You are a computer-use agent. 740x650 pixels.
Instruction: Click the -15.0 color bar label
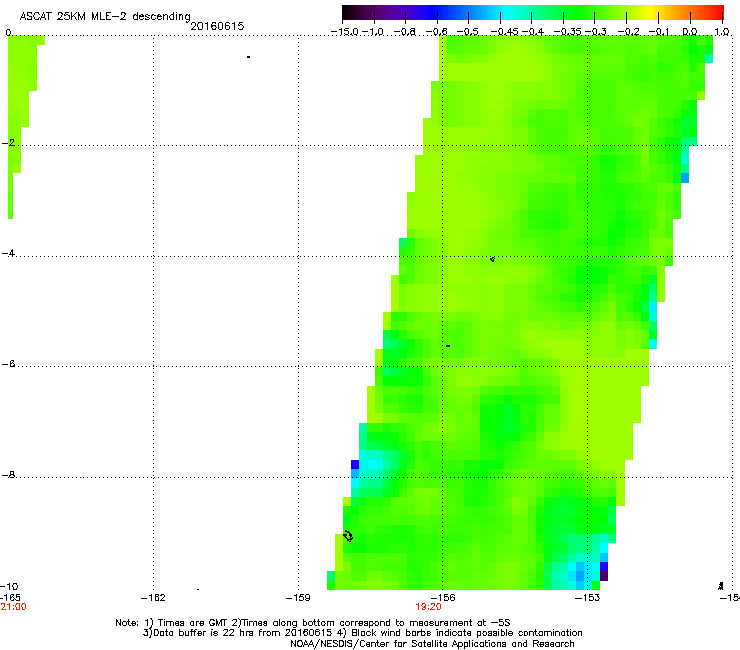(x=345, y=32)
